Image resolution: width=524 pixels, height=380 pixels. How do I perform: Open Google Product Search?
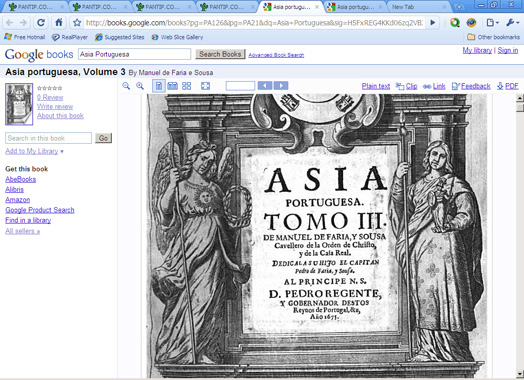point(40,210)
